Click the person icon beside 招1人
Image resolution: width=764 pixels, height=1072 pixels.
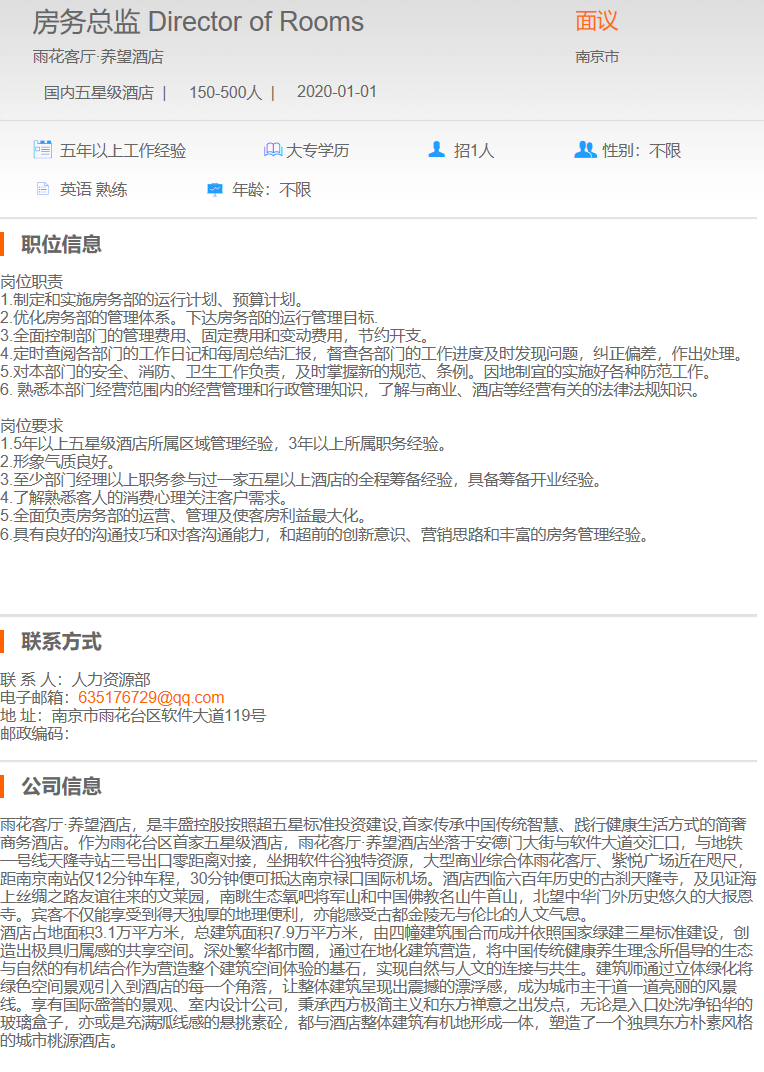(436, 150)
